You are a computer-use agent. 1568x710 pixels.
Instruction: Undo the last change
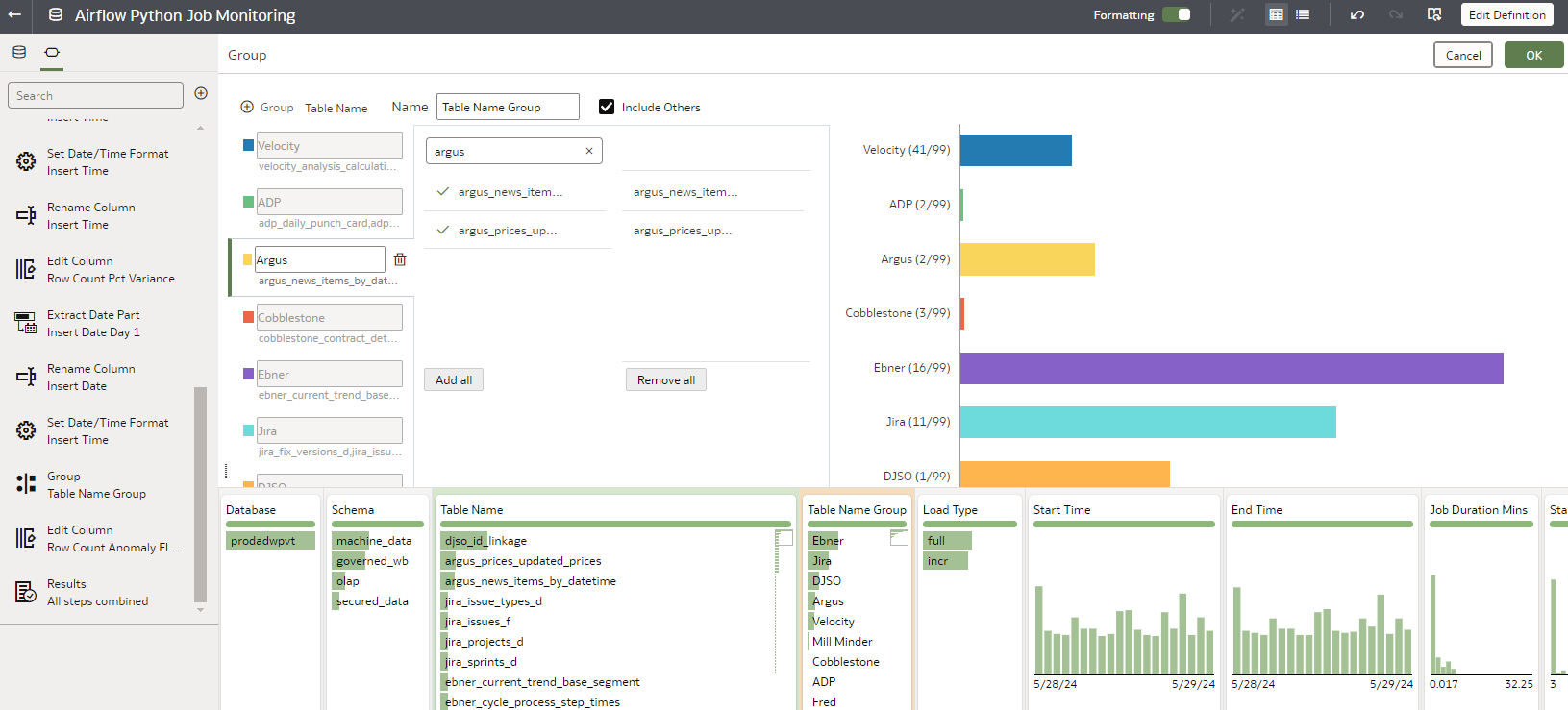pos(1357,14)
